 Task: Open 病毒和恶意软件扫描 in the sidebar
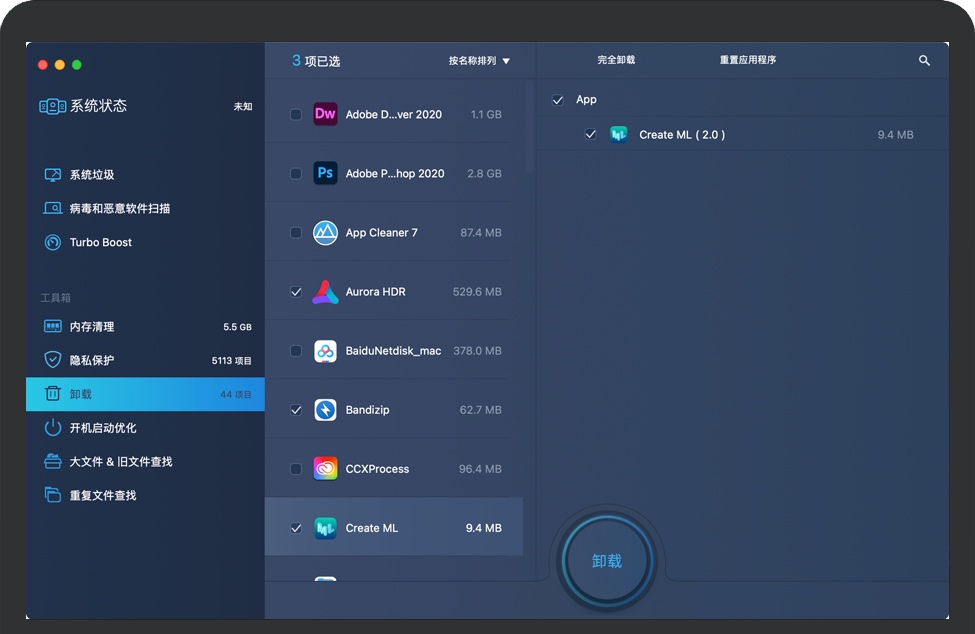(x=146, y=208)
